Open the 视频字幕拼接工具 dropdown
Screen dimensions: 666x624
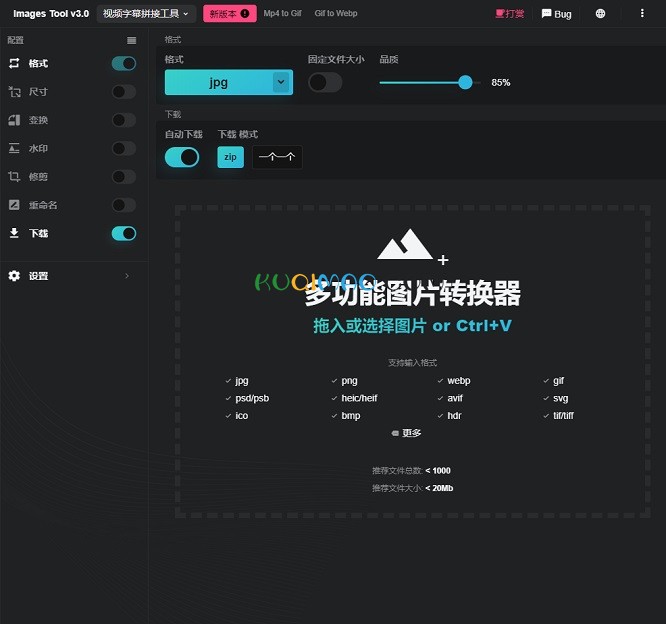pyautogui.click(x=146, y=14)
